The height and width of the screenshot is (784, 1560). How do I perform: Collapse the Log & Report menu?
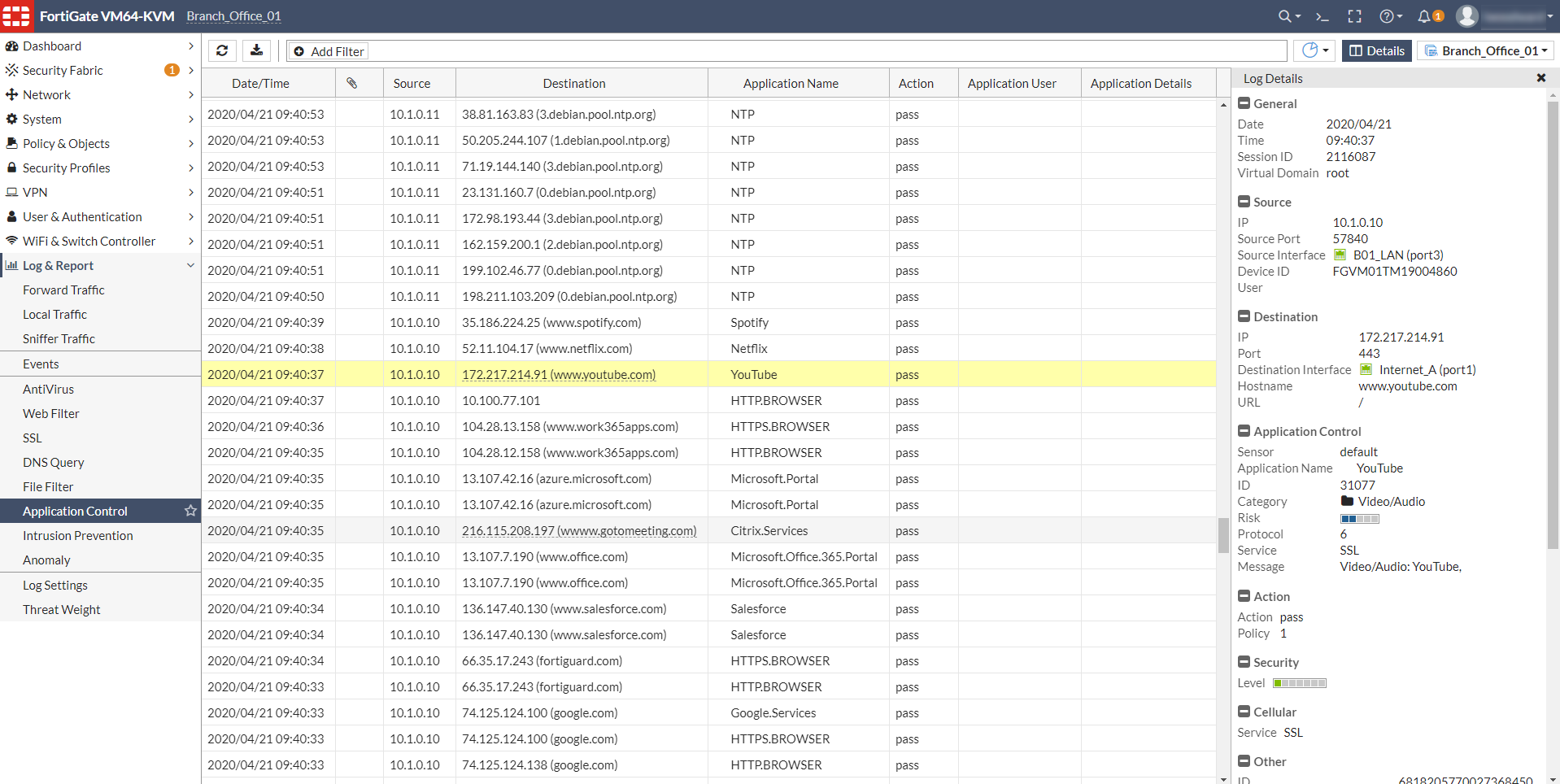190,266
